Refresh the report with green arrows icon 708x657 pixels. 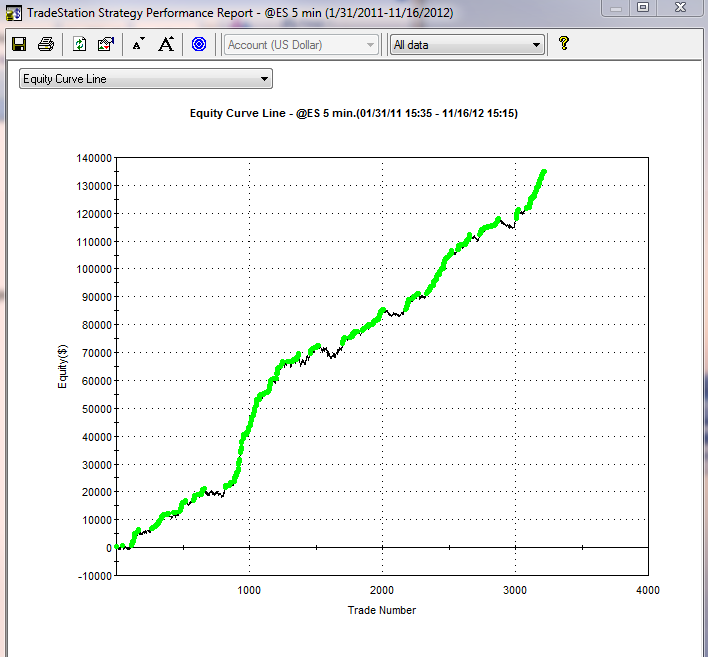[x=80, y=44]
